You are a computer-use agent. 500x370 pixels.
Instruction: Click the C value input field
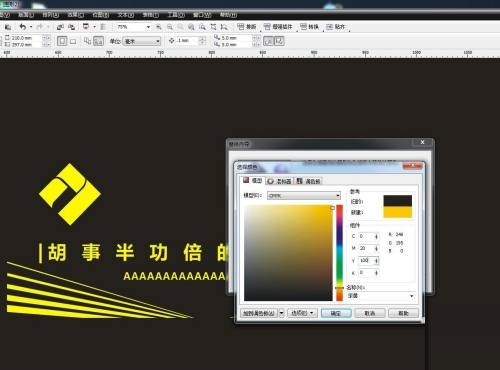click(366, 236)
